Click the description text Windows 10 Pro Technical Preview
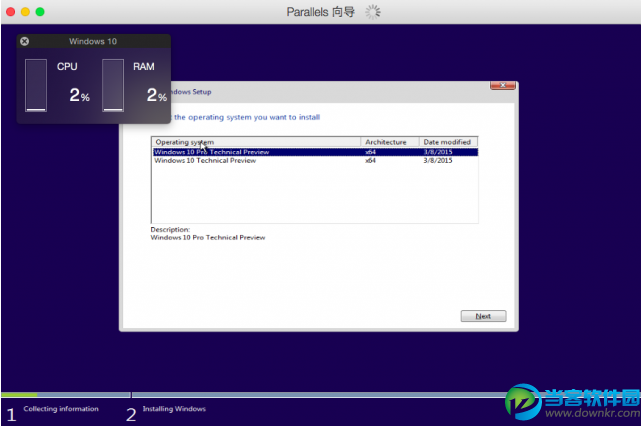The width and height of the screenshot is (641, 427). [208, 237]
